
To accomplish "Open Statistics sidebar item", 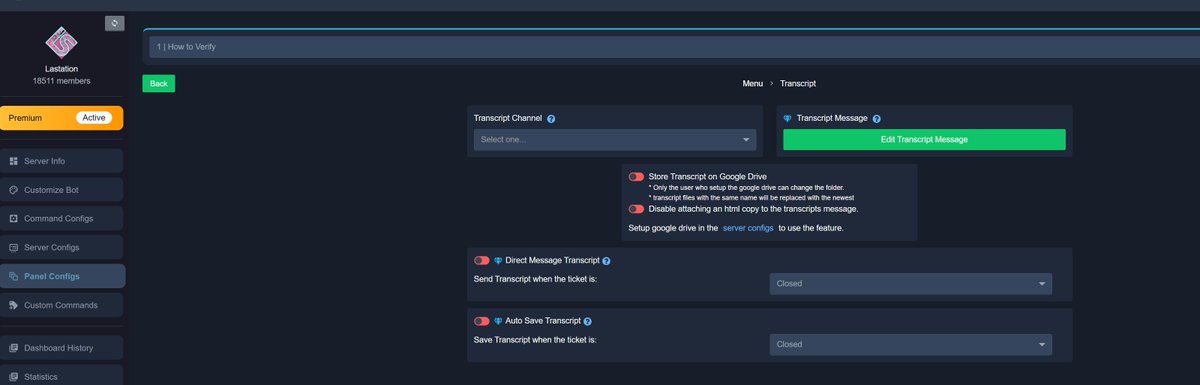I will [x=62, y=376].
